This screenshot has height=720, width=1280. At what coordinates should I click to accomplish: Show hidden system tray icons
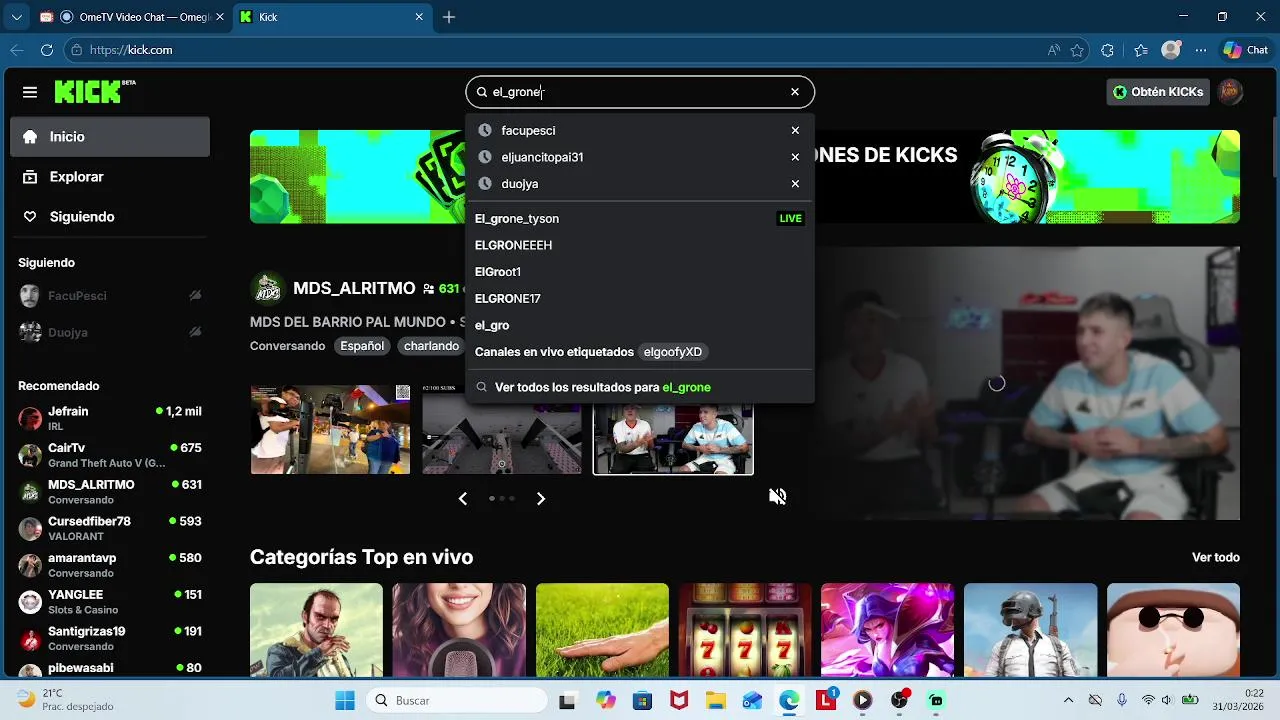[x=1068, y=700]
